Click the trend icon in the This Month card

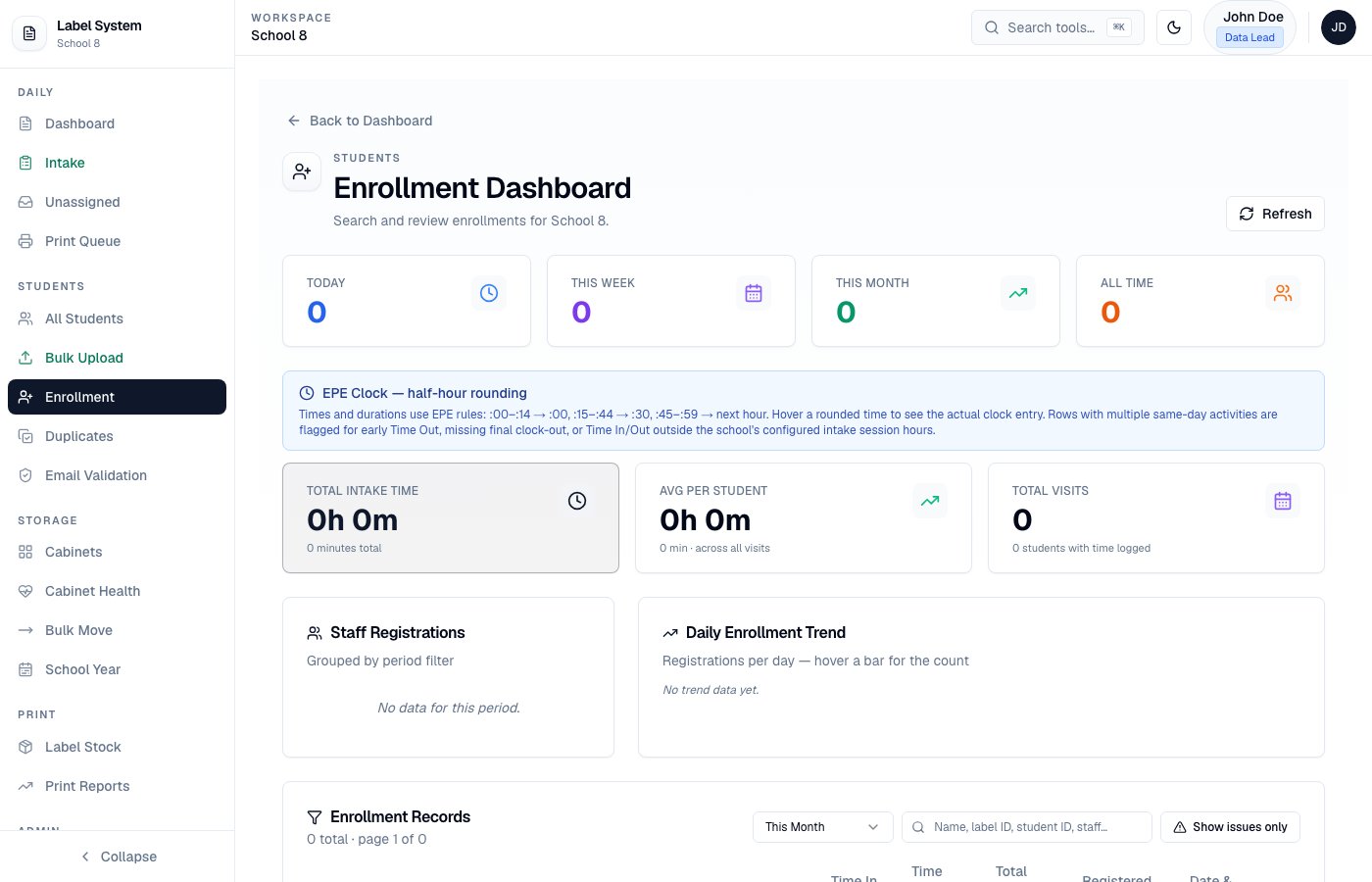[1018, 293]
